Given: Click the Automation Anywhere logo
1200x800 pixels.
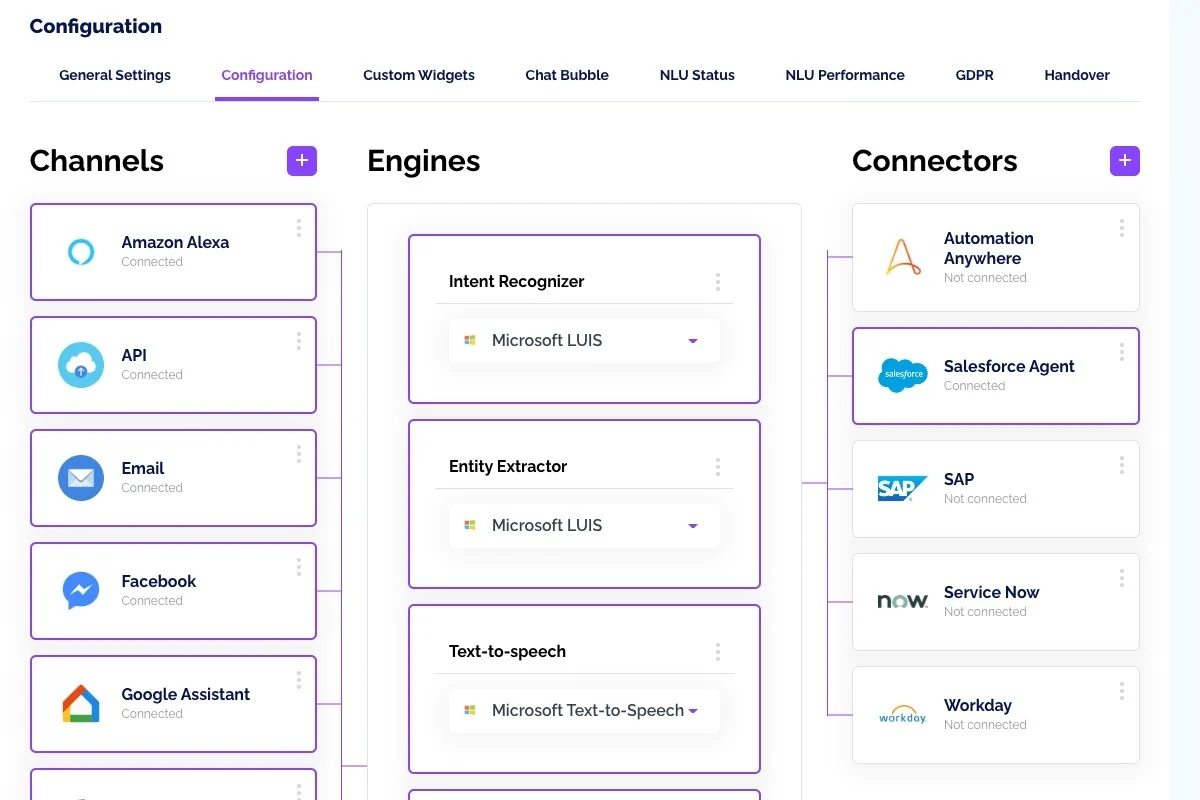Looking at the screenshot, I should tap(903, 258).
